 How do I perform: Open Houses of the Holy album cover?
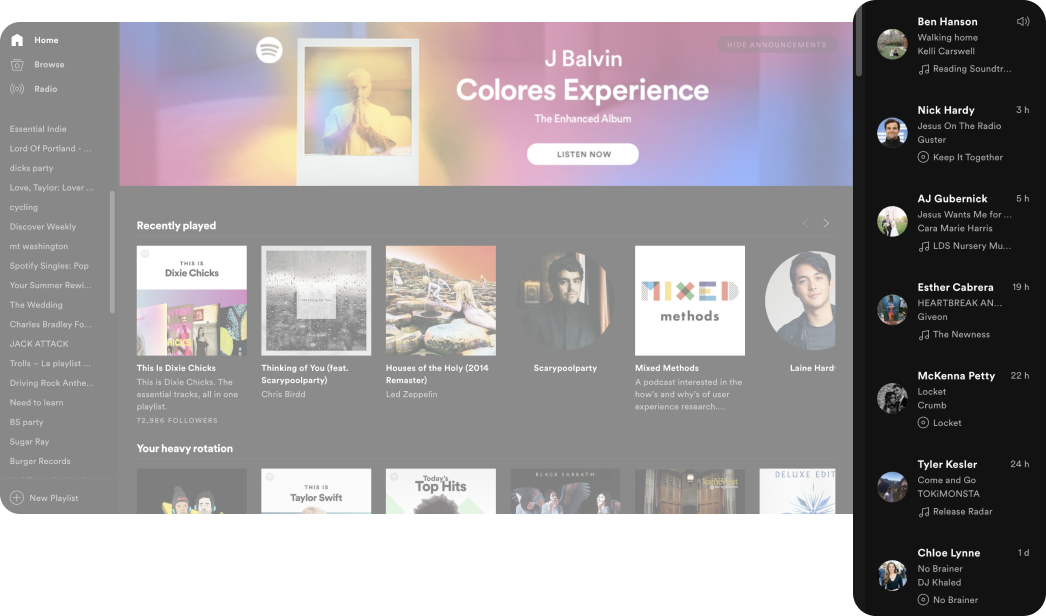(x=441, y=301)
